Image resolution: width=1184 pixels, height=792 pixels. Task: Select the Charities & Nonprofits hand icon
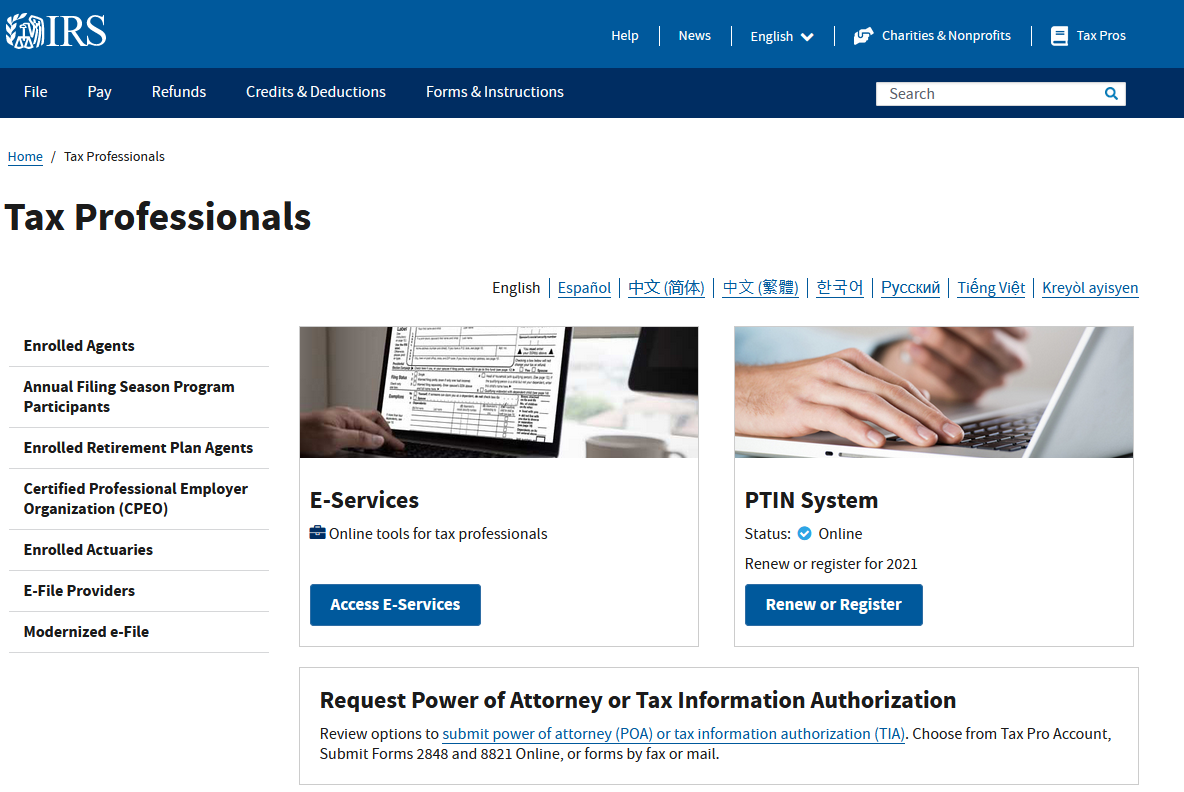pos(862,35)
